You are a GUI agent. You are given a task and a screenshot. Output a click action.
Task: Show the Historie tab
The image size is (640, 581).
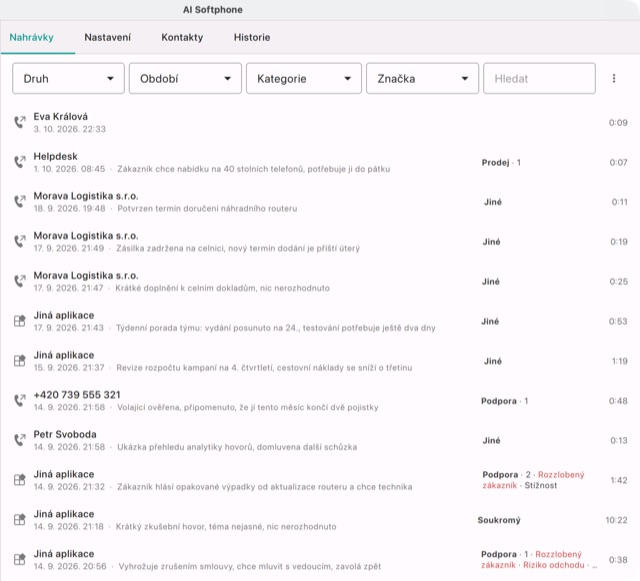[252, 38]
